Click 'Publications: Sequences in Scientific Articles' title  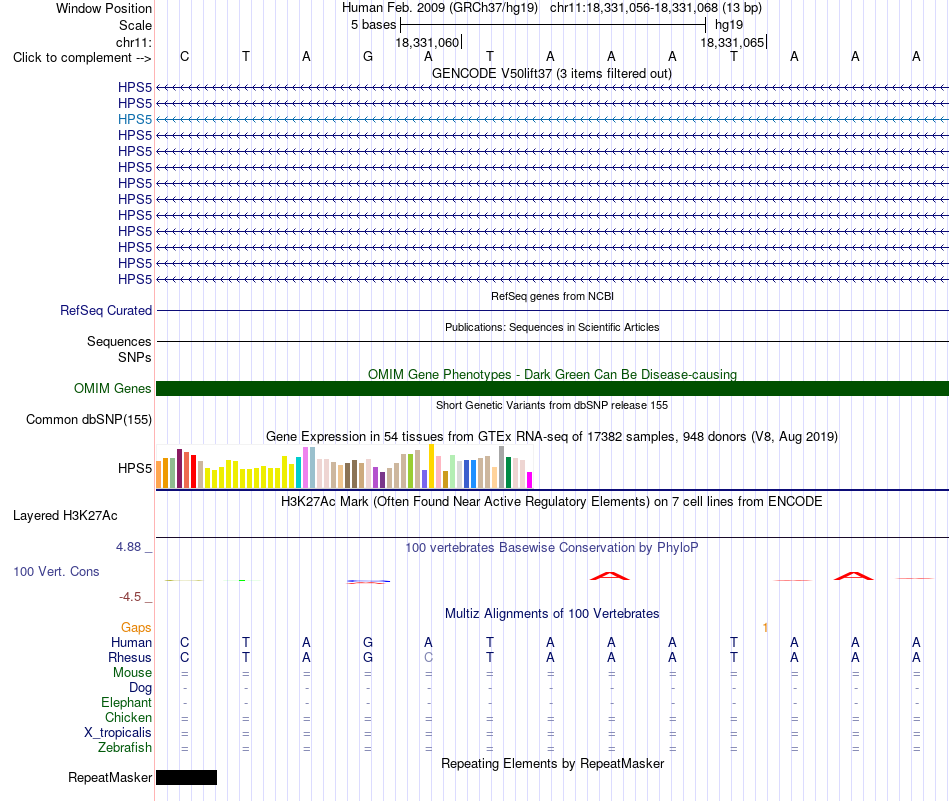tap(552, 327)
